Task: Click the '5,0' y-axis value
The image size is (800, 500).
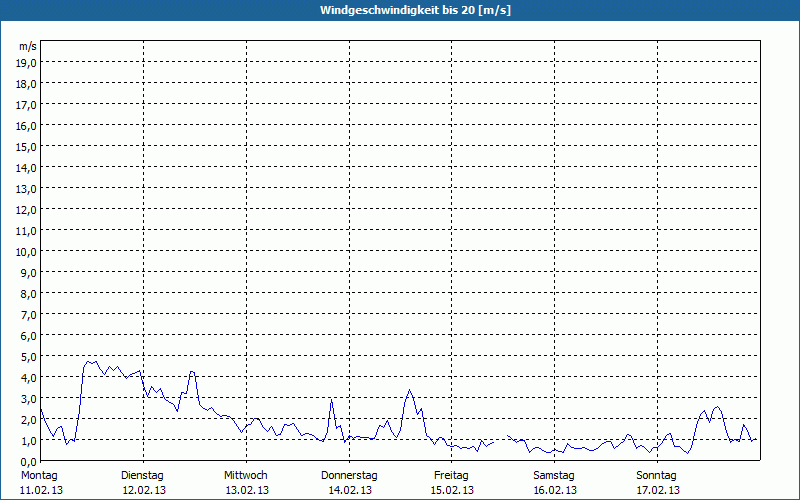Action: 29,357
